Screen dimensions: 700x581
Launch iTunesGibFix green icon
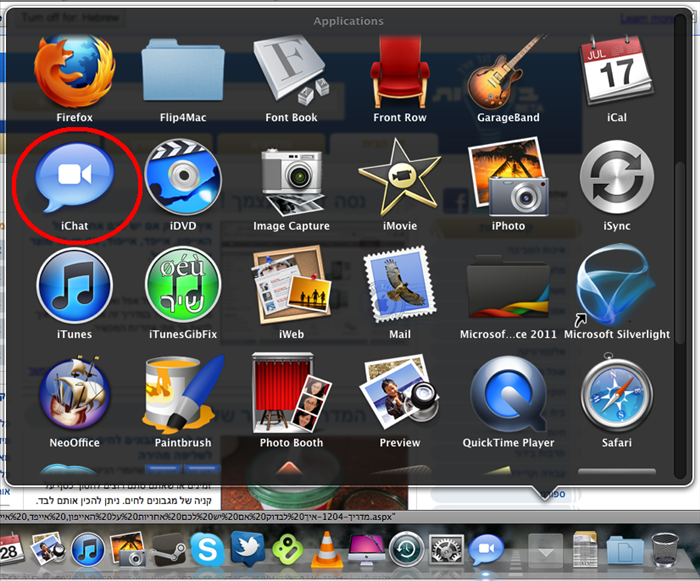pos(183,285)
